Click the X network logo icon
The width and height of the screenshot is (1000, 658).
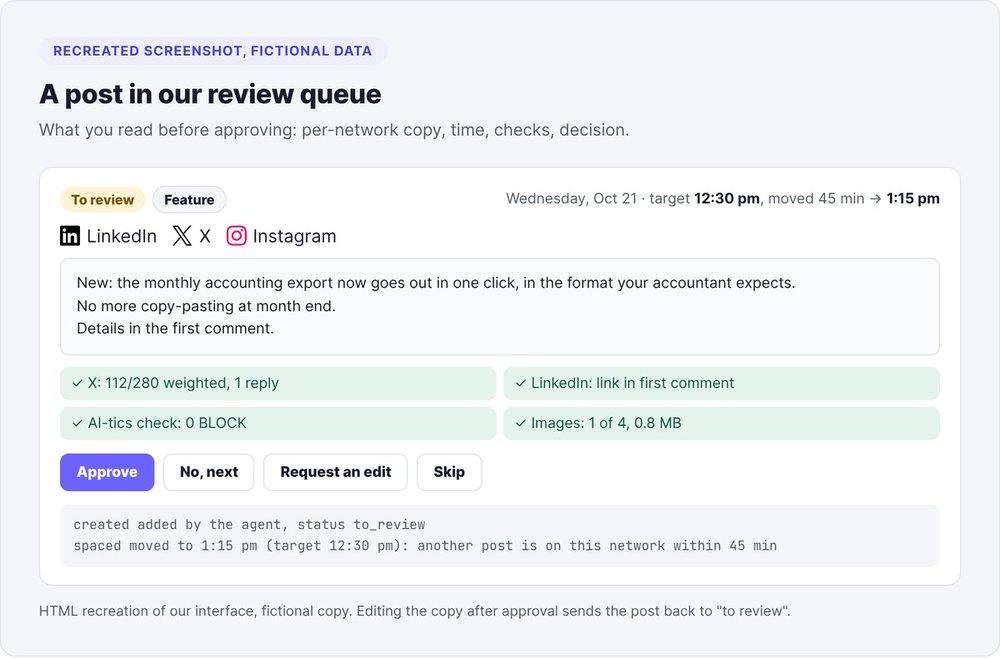pyautogui.click(x=182, y=236)
